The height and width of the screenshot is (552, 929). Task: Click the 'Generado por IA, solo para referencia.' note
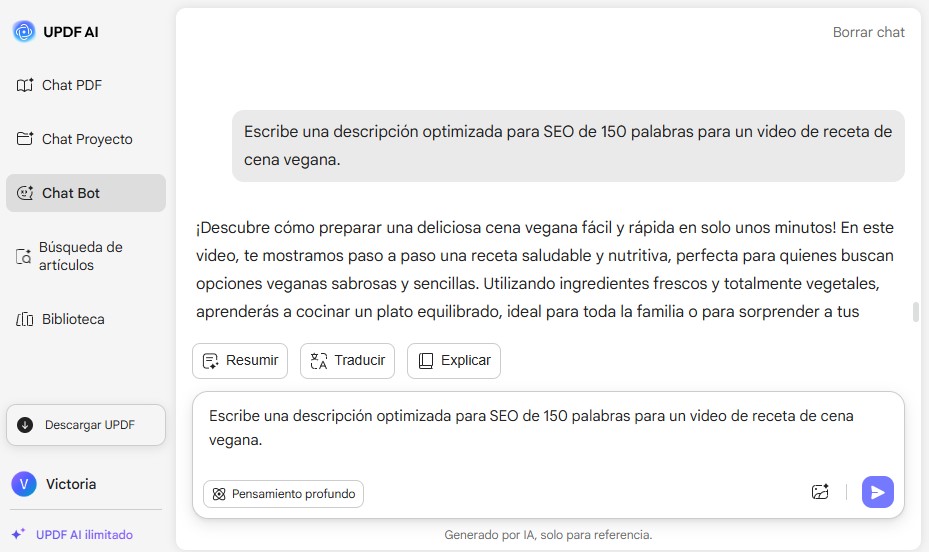point(548,535)
